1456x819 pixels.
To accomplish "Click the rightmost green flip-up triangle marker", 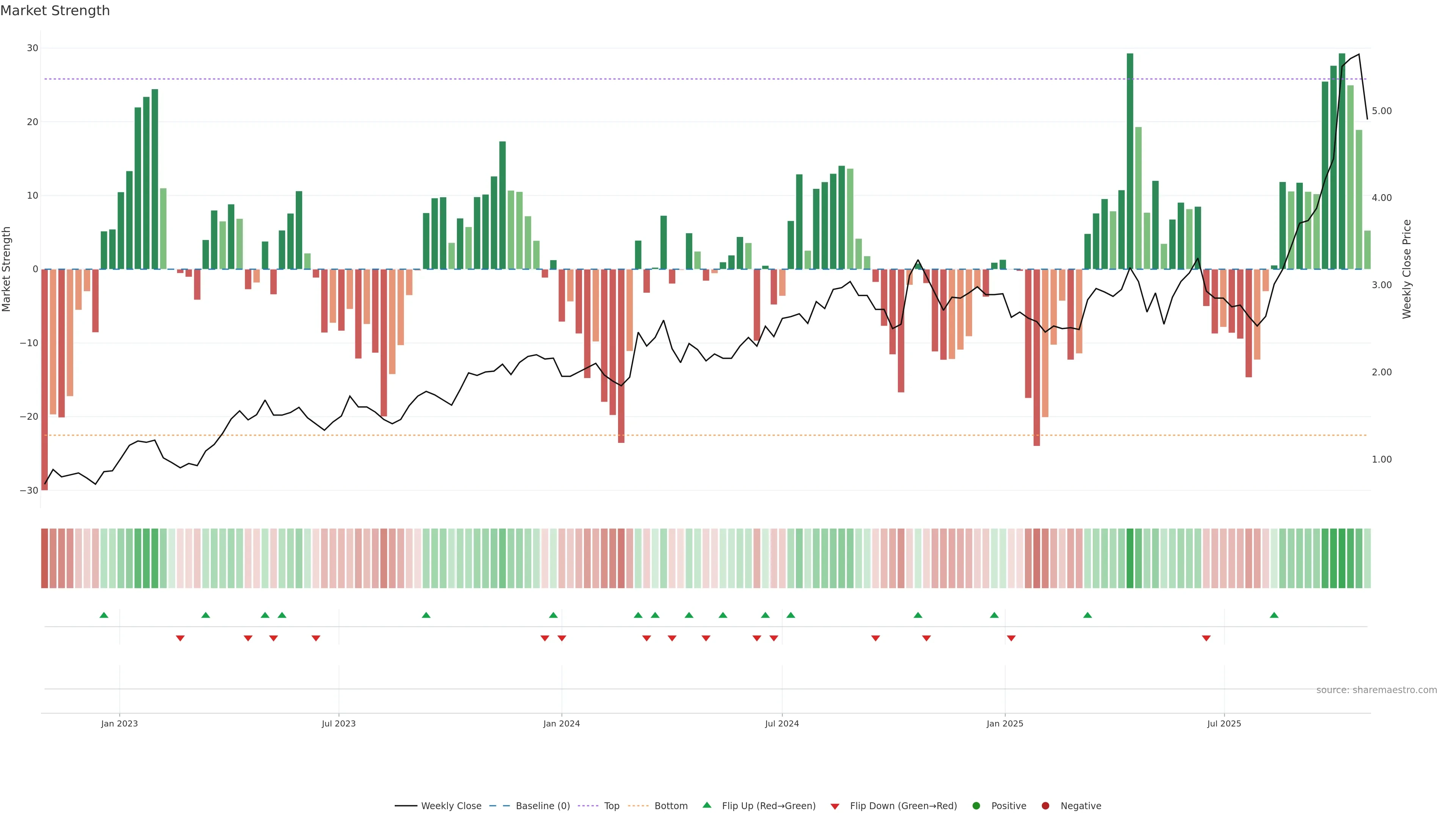I will coord(1274,615).
